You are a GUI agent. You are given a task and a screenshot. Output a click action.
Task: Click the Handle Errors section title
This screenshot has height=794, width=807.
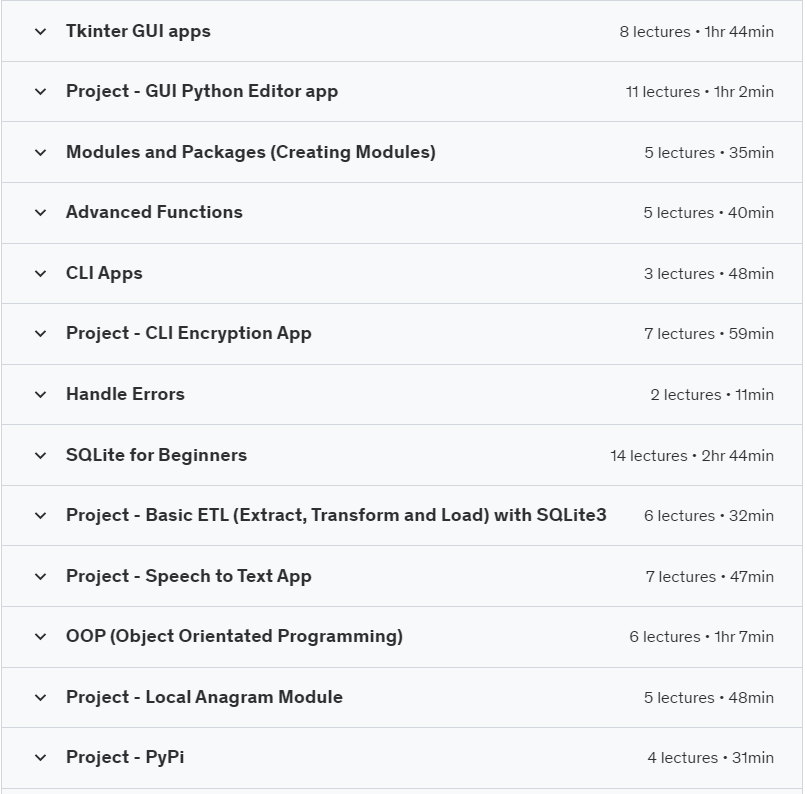pos(125,394)
